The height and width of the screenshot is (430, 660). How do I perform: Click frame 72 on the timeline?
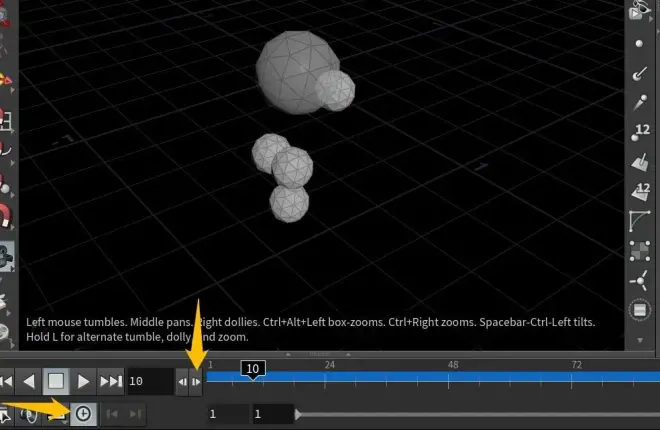(x=577, y=365)
